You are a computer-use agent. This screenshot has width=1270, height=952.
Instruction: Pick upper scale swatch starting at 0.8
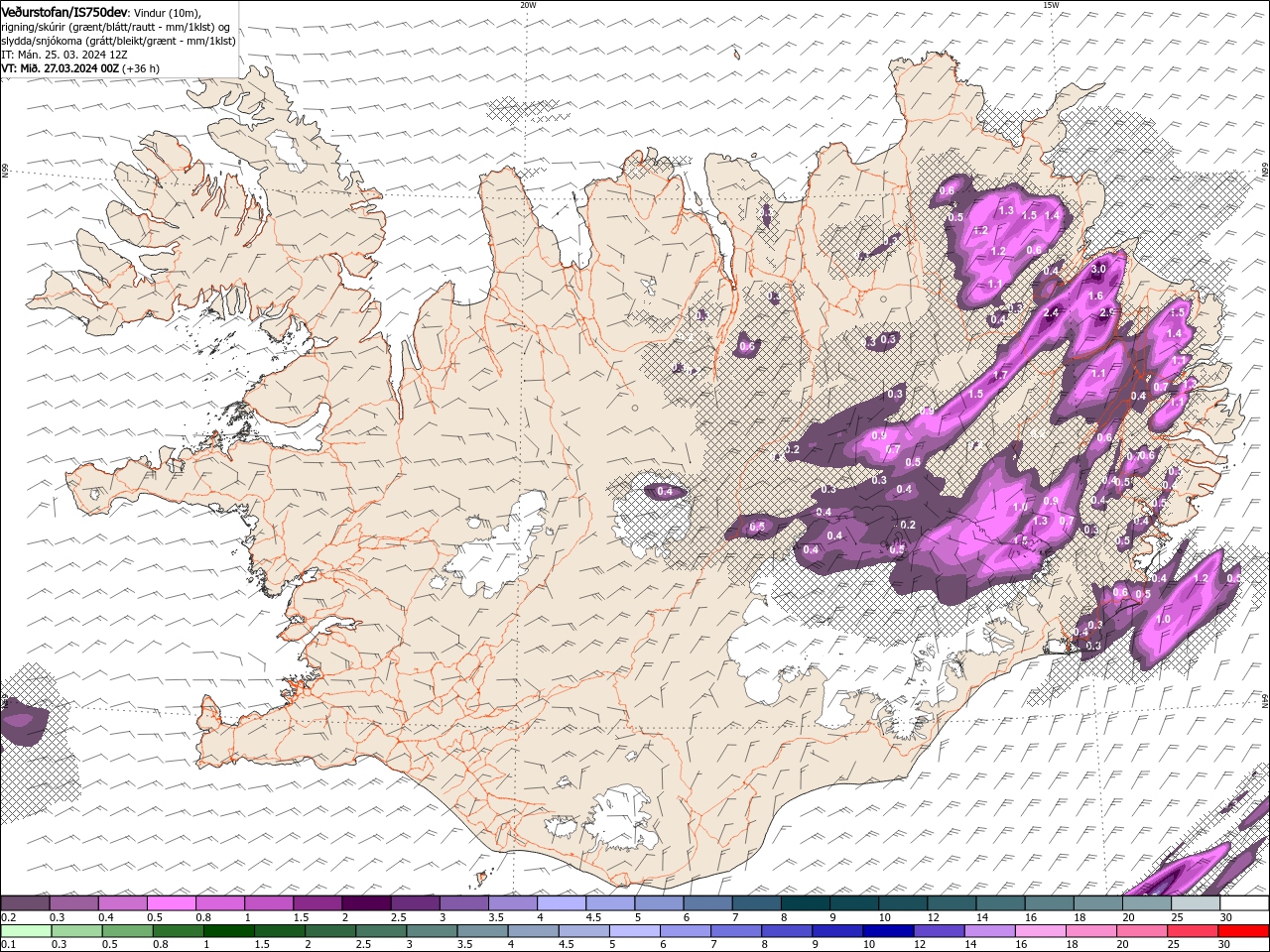coord(220,903)
